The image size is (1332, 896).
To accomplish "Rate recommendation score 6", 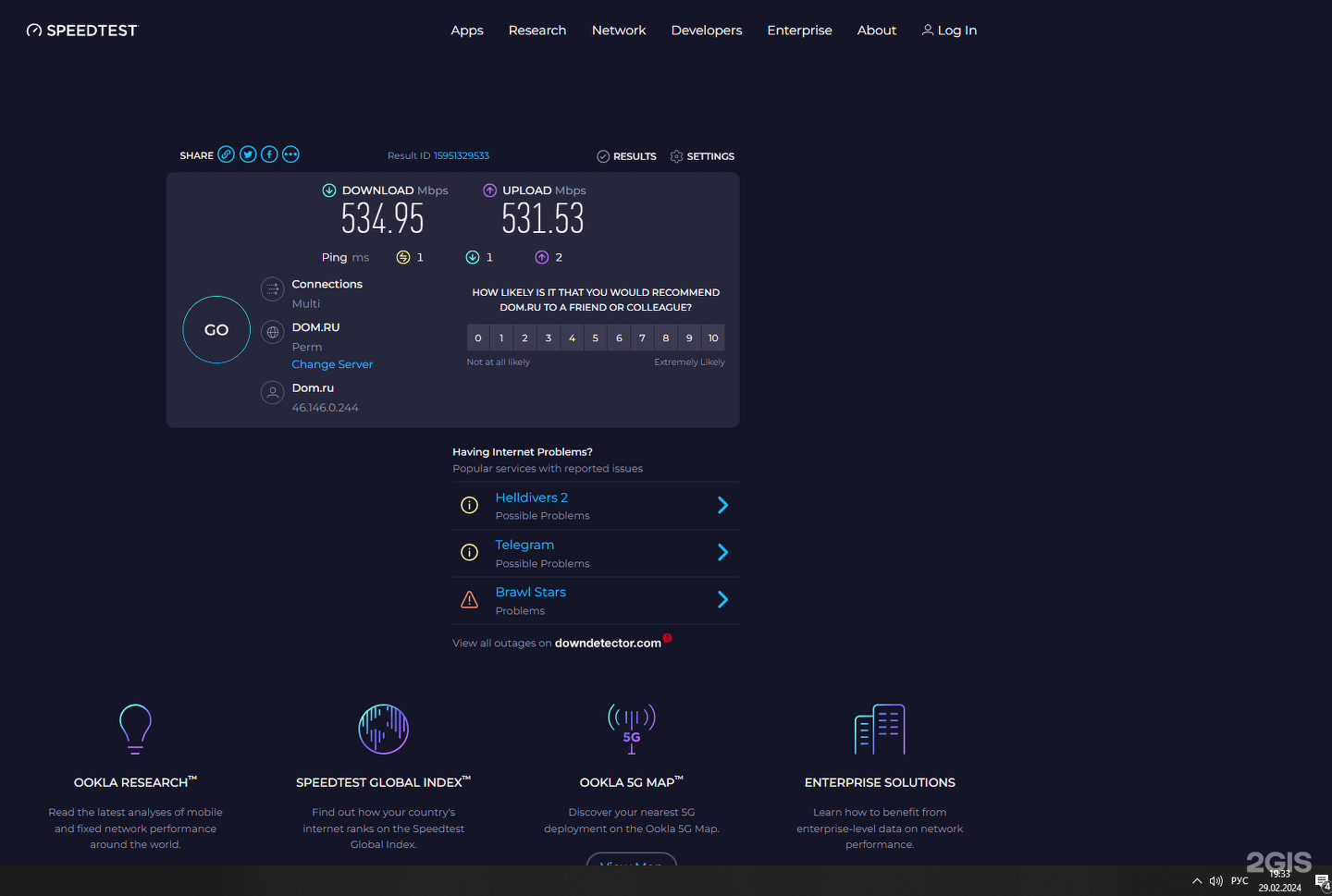I will (x=619, y=338).
